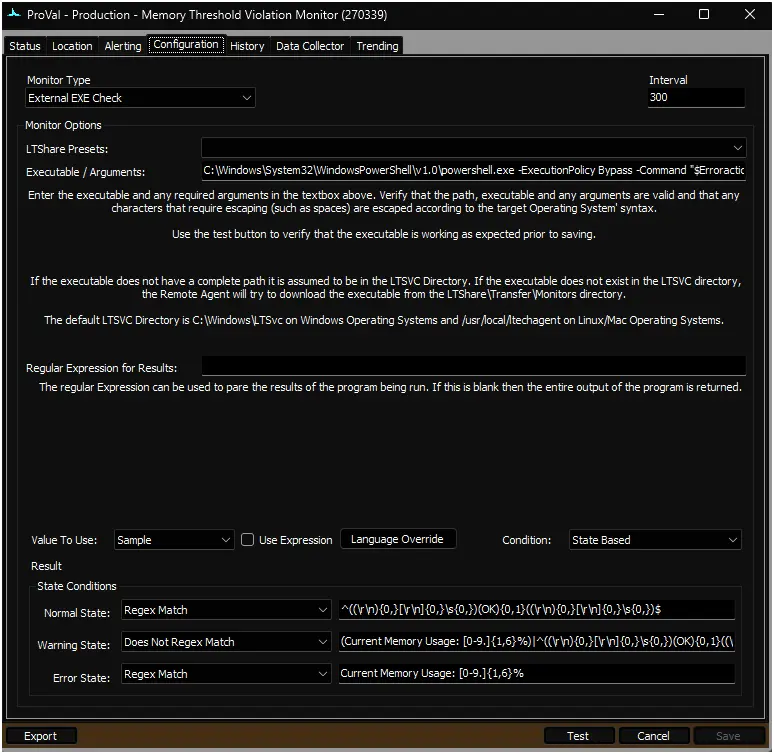
Task: Click the Executable / Arguments field
Action: (x=473, y=170)
